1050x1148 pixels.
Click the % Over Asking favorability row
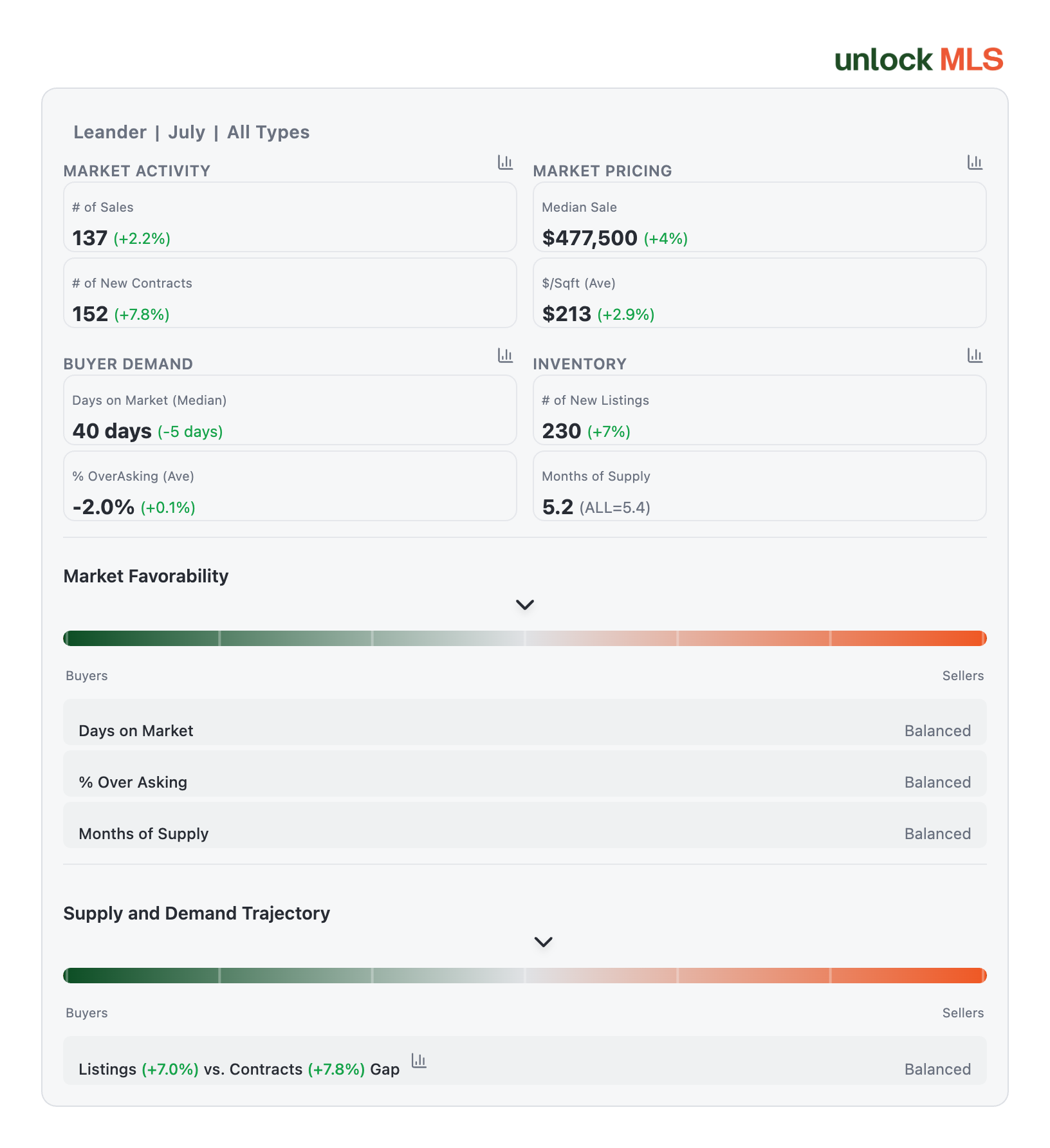click(x=525, y=773)
